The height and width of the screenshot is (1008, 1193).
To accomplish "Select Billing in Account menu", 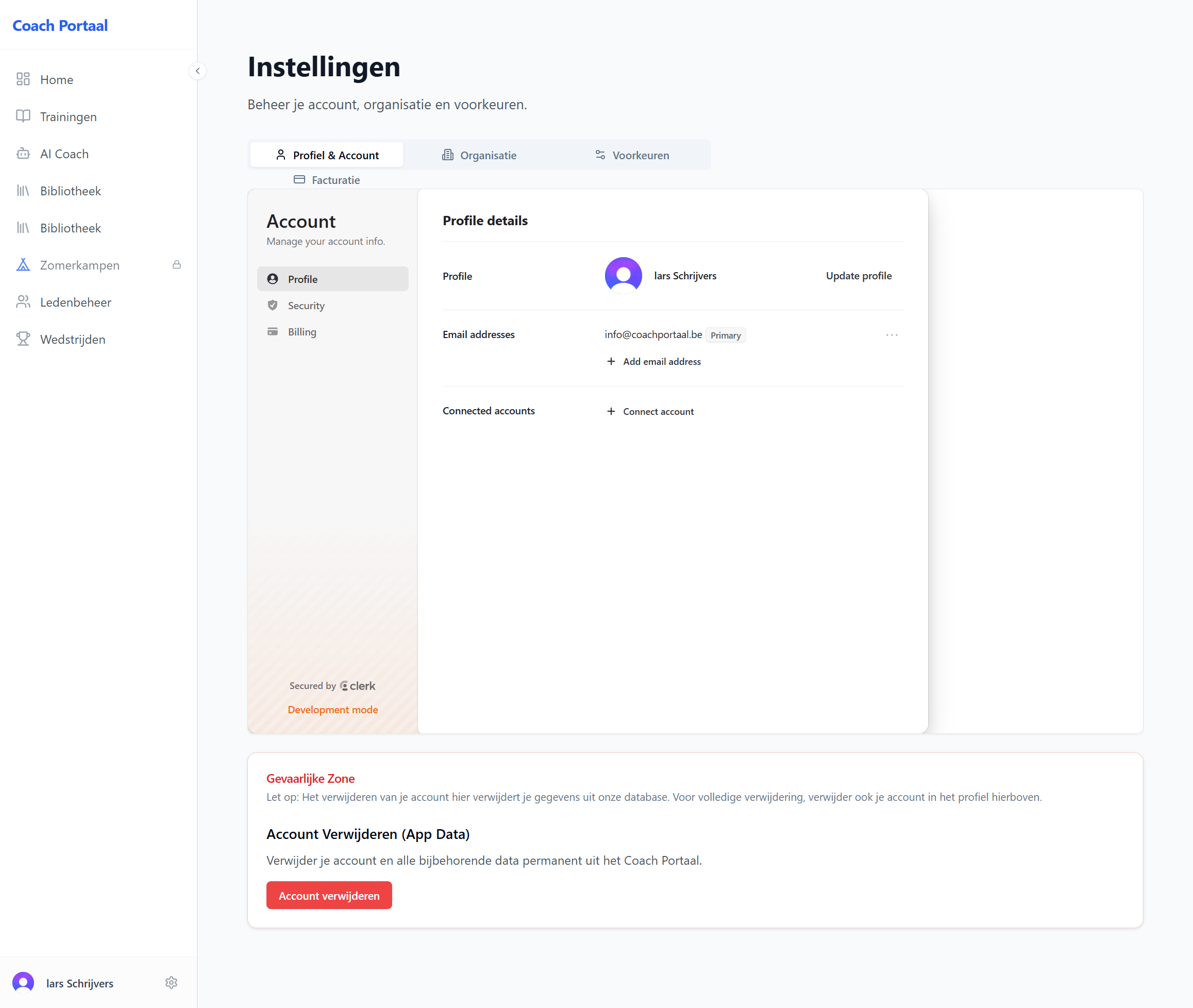I will point(301,331).
